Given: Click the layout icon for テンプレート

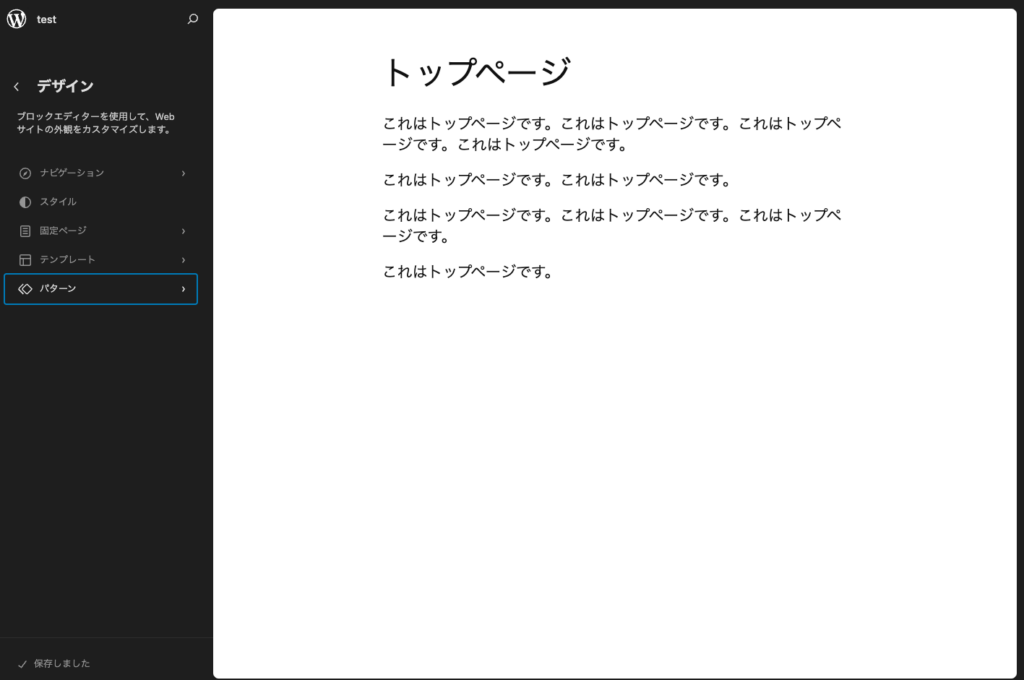Looking at the screenshot, I should point(25,260).
